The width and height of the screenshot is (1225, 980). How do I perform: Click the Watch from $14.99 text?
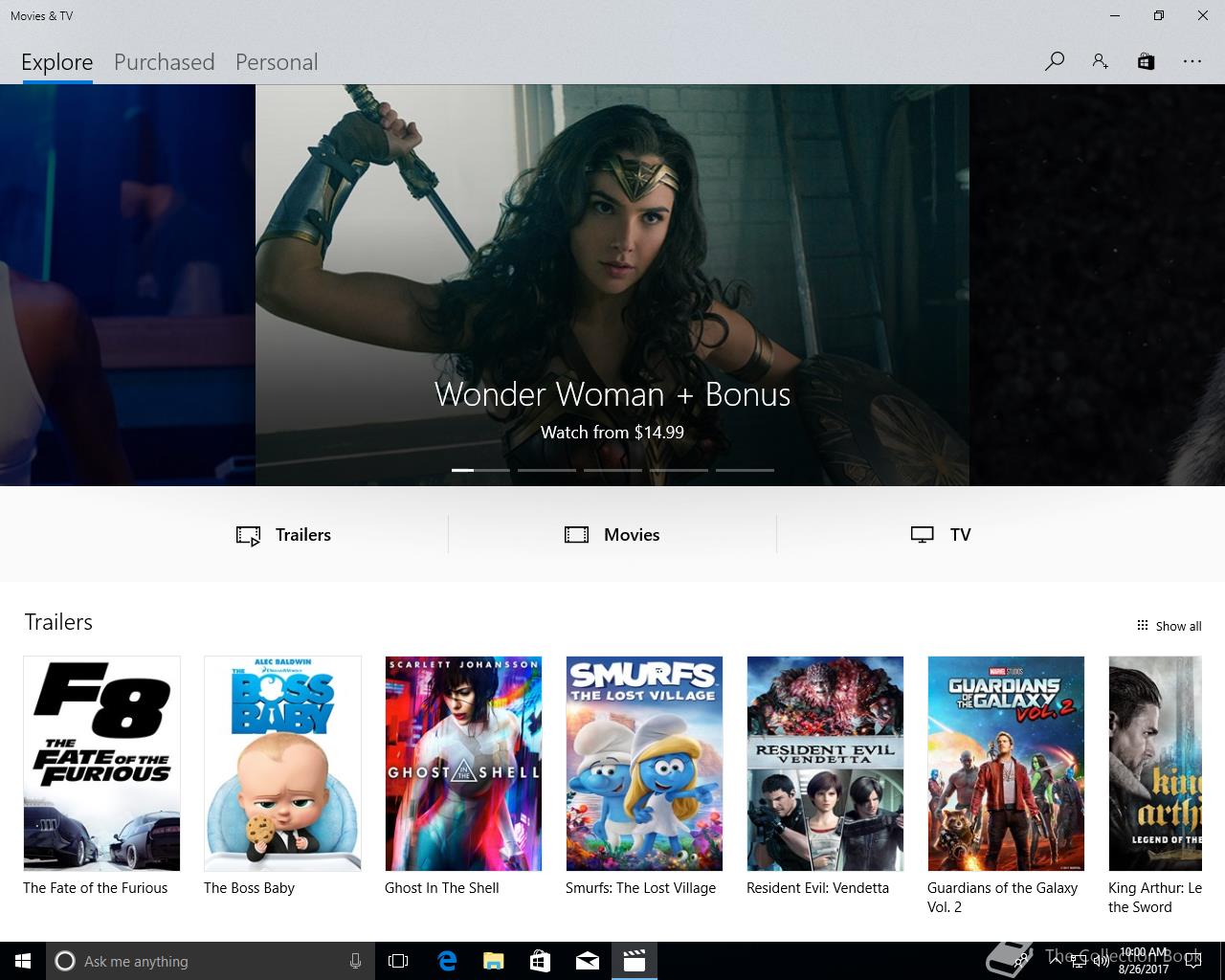click(612, 433)
